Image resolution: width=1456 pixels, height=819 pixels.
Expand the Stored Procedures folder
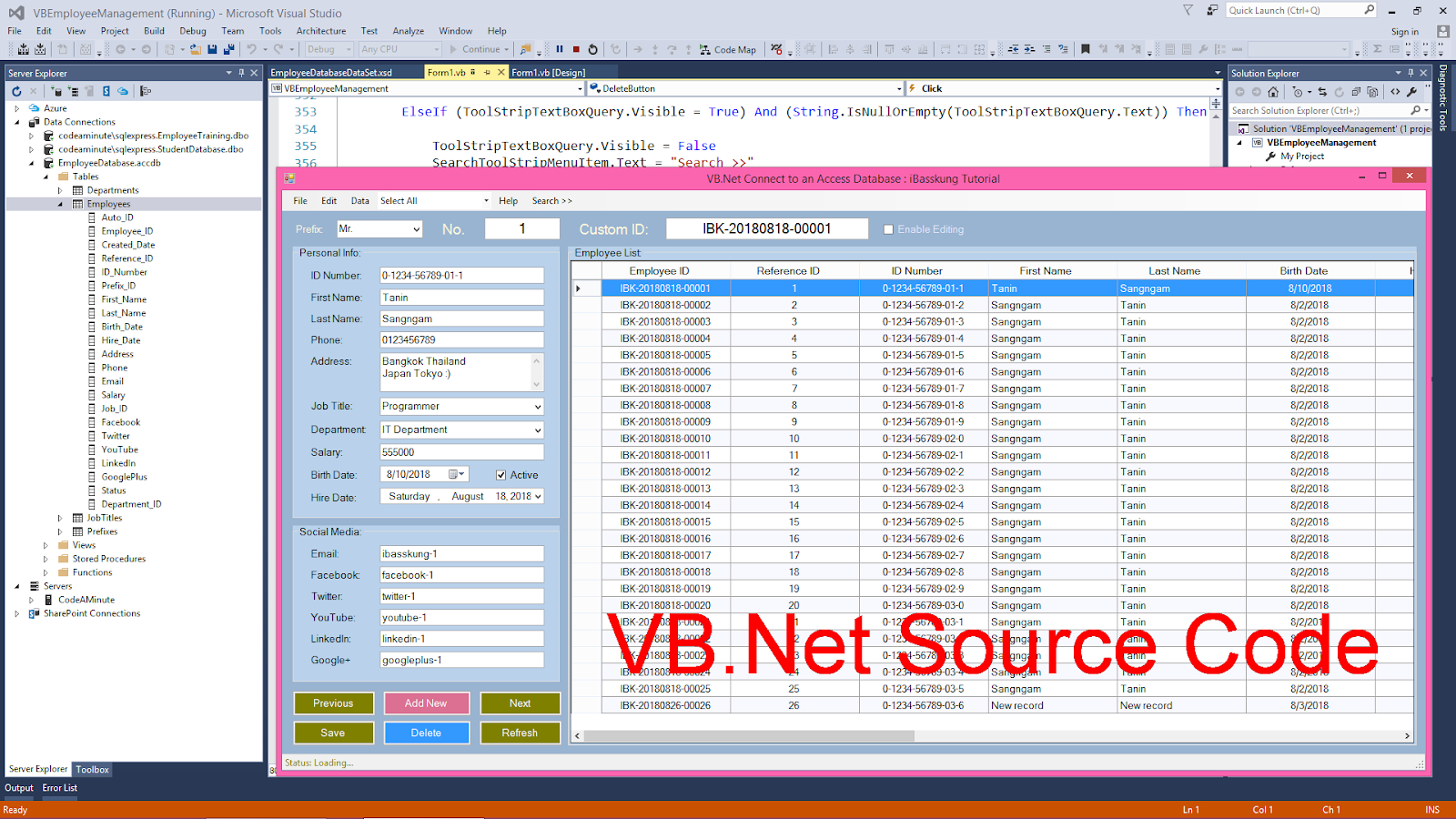click(45, 559)
